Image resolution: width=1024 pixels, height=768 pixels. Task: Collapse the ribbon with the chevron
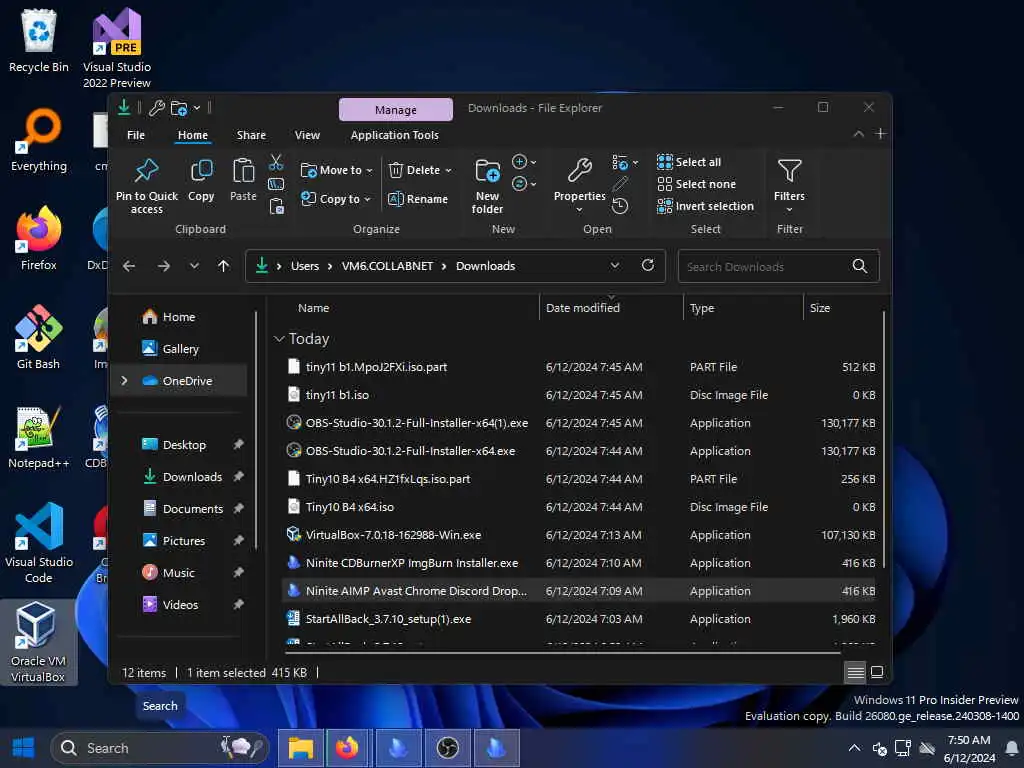coord(859,134)
